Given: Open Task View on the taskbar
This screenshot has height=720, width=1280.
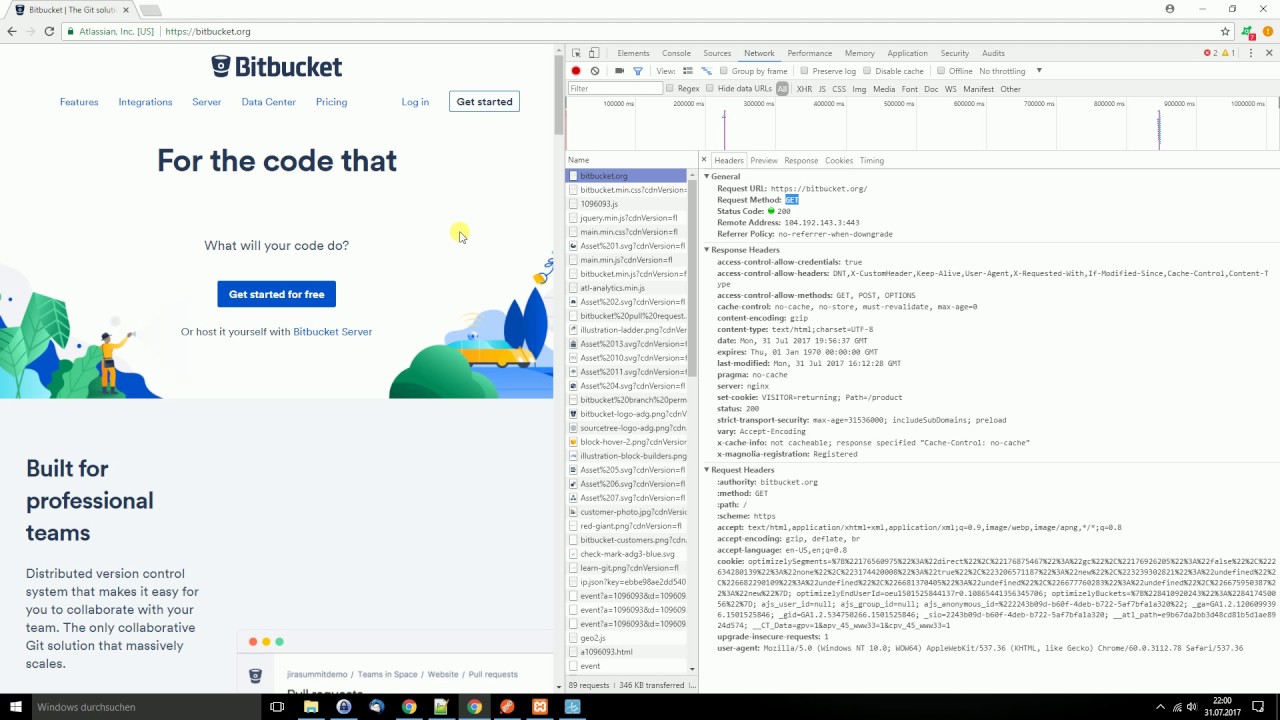Looking at the screenshot, I should pyautogui.click(x=277, y=707).
